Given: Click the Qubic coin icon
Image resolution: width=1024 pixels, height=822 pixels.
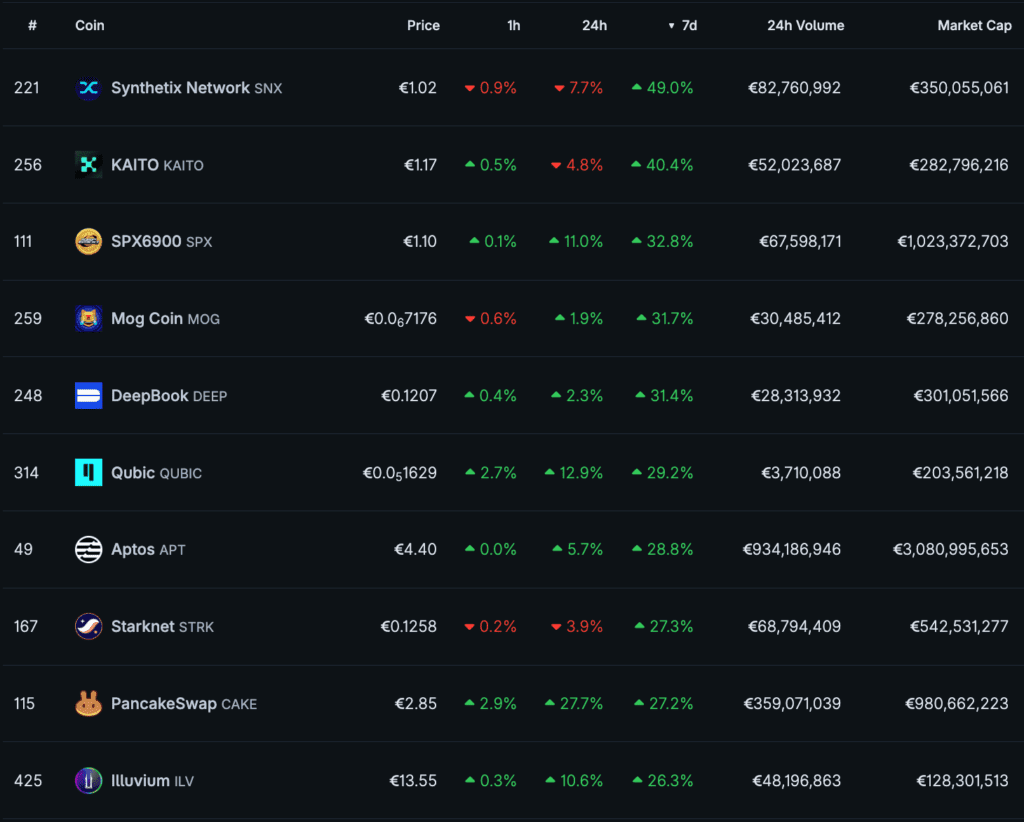Looking at the screenshot, I should point(89,473).
